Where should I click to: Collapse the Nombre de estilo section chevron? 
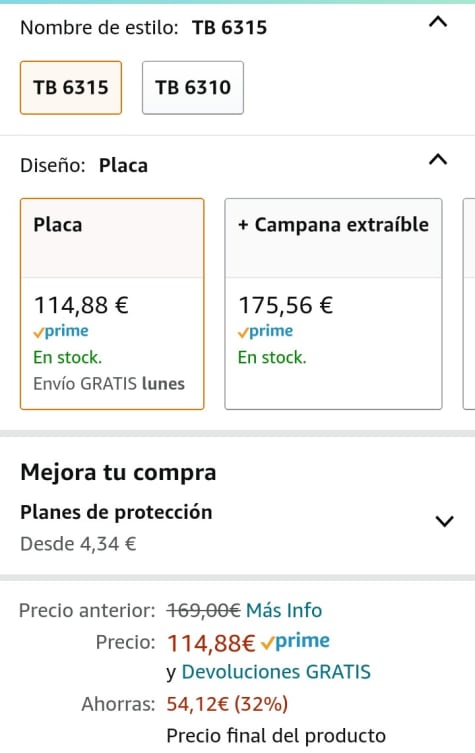pyautogui.click(x=438, y=22)
